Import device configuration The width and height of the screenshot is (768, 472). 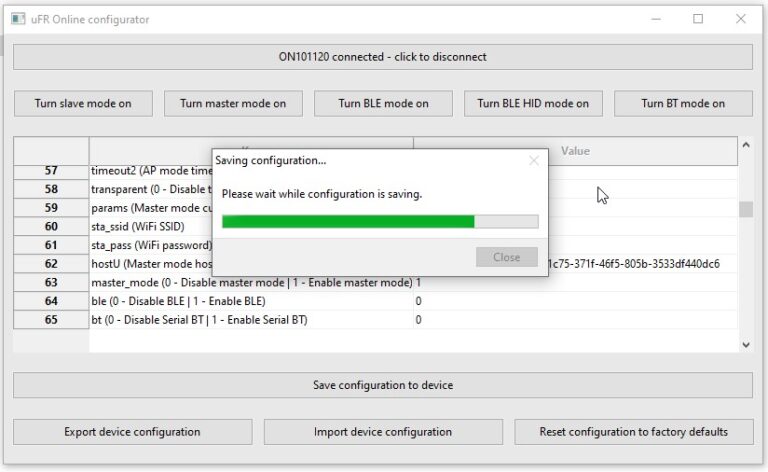pos(383,432)
